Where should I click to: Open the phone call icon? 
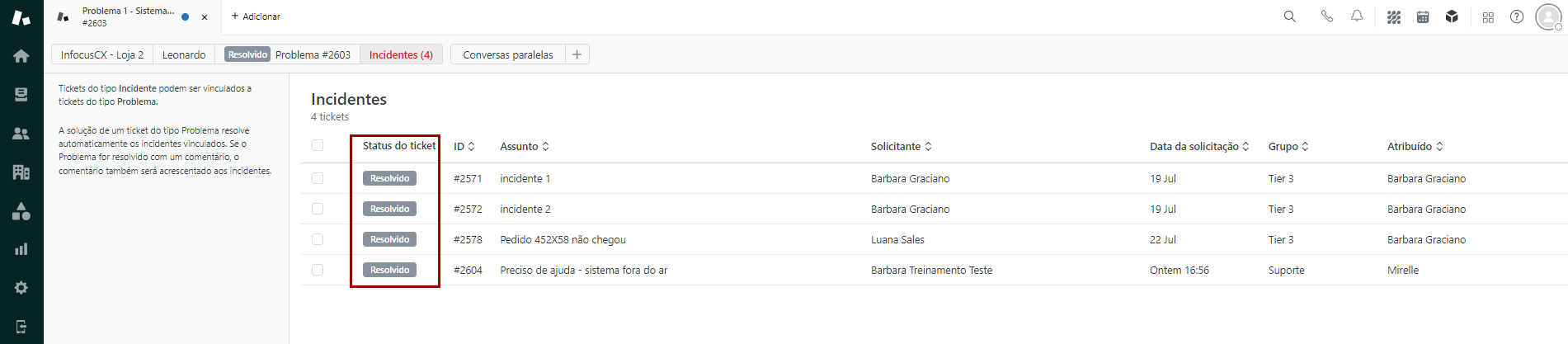(x=1326, y=16)
